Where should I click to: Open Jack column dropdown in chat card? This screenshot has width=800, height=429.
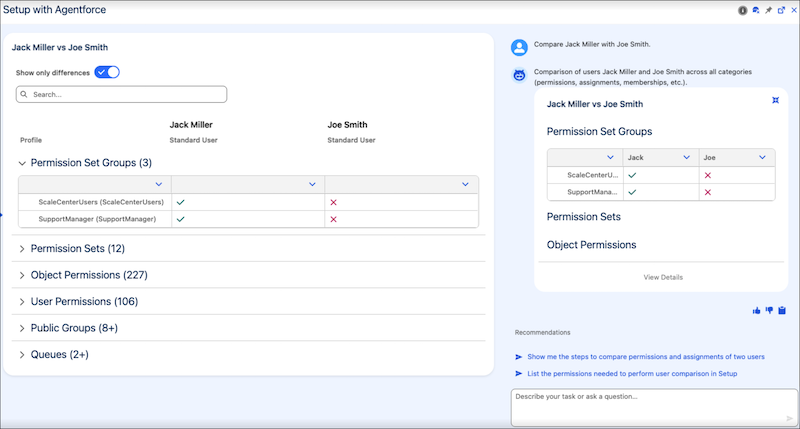point(687,158)
